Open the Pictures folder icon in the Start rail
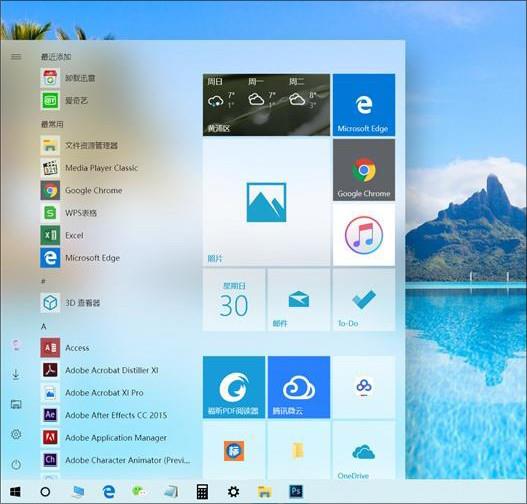This screenshot has height=504, width=527. (16, 404)
